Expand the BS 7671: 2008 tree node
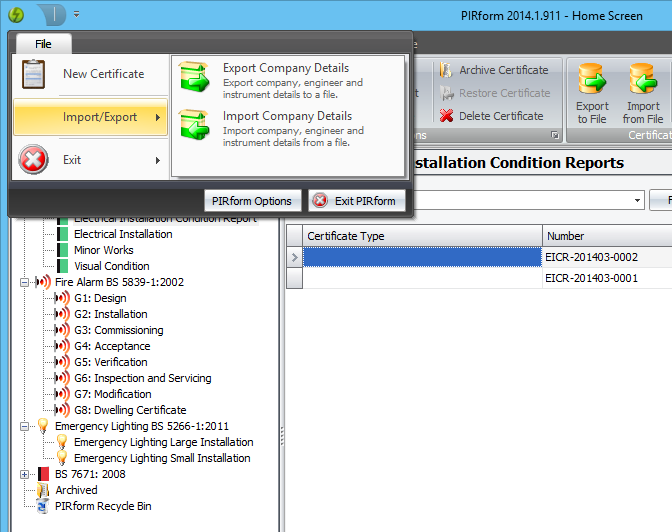The height and width of the screenshot is (532, 672). [x=25, y=474]
